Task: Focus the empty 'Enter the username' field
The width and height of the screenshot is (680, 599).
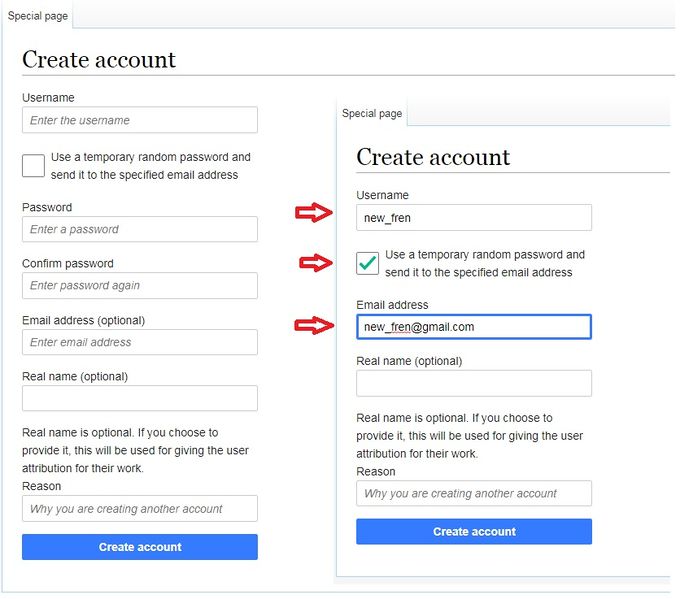Action: coord(139,120)
